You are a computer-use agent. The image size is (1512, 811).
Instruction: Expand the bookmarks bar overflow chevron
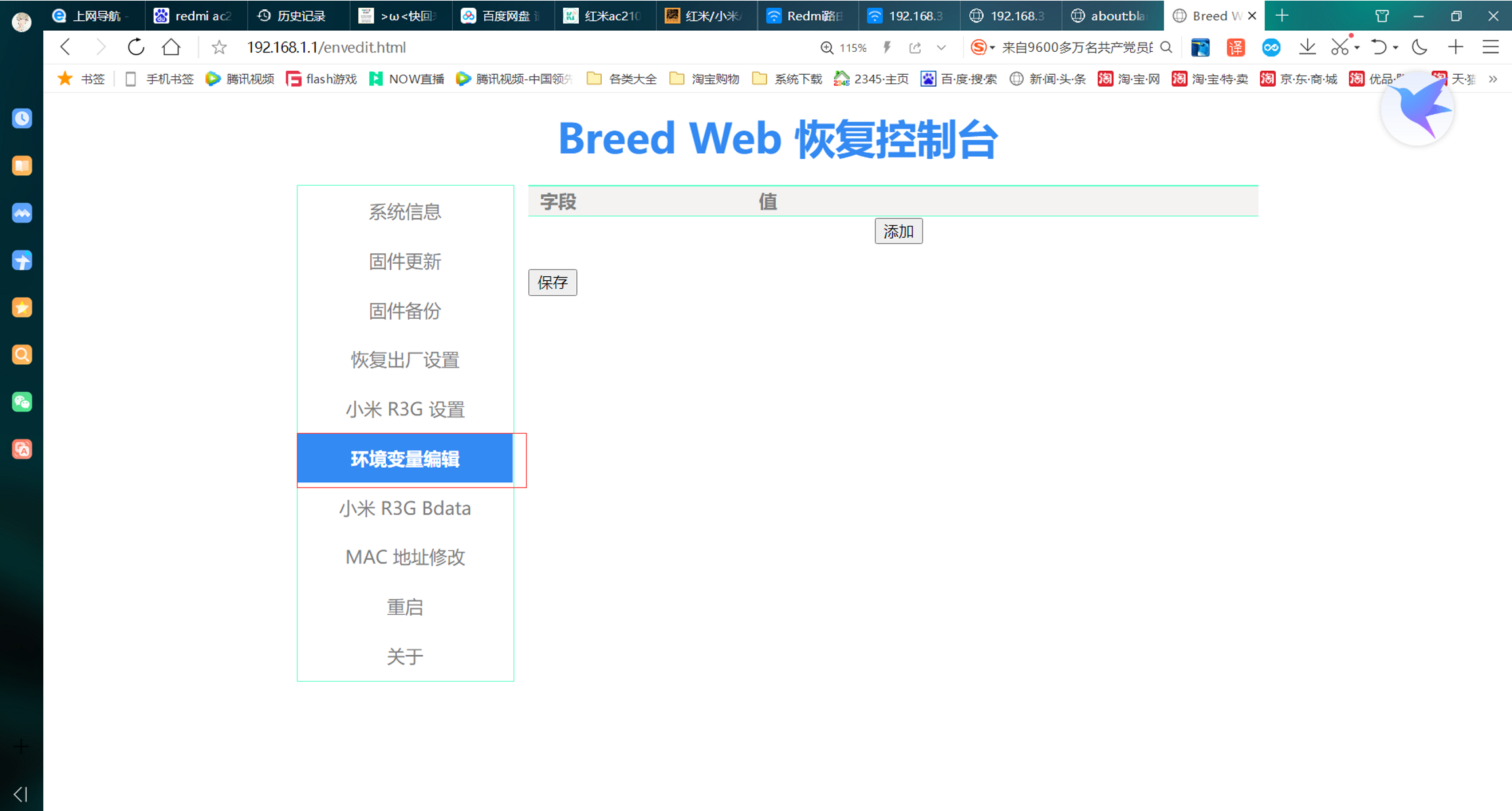(1493, 79)
